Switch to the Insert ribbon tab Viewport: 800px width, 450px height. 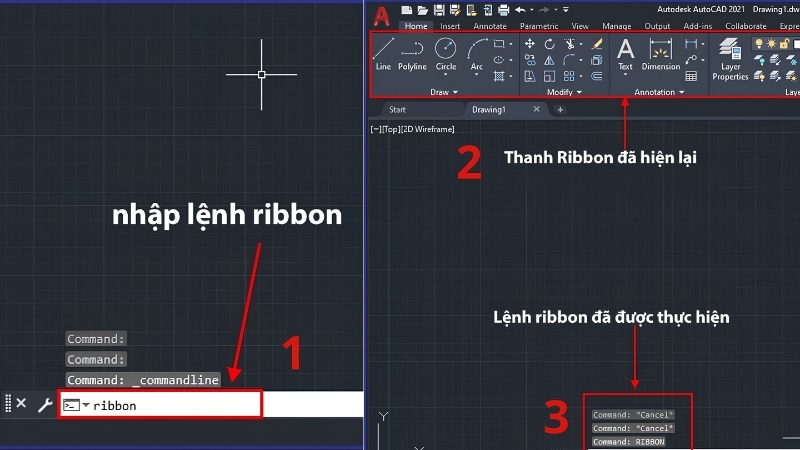450,26
